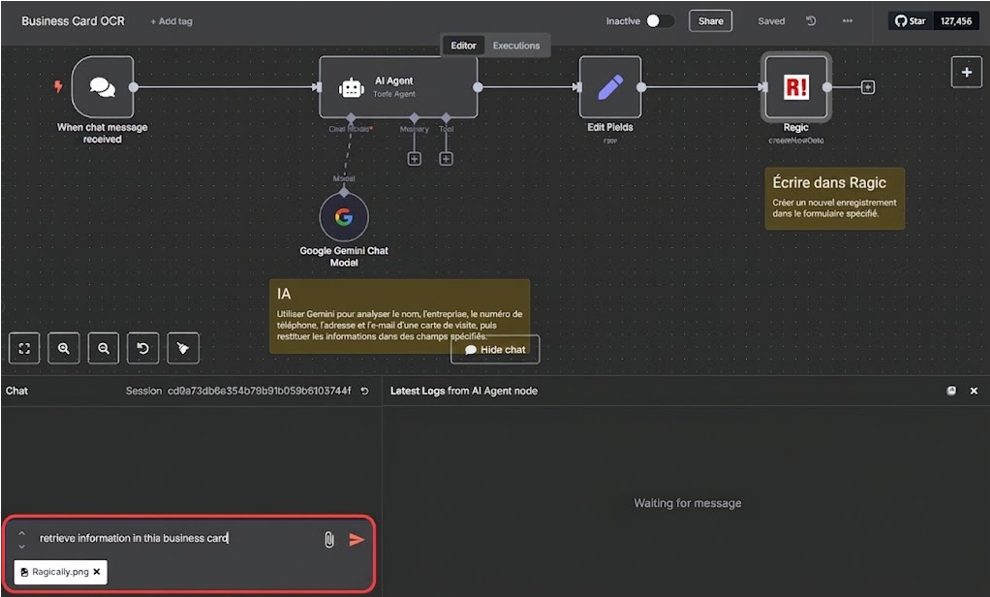The width and height of the screenshot is (990, 597).
Task: Reset the canvas zoom
Action: 143,348
